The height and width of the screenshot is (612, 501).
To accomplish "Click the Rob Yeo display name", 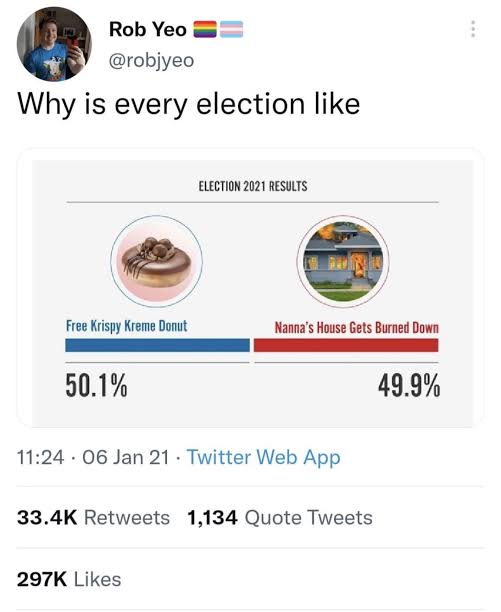I will coord(148,29).
